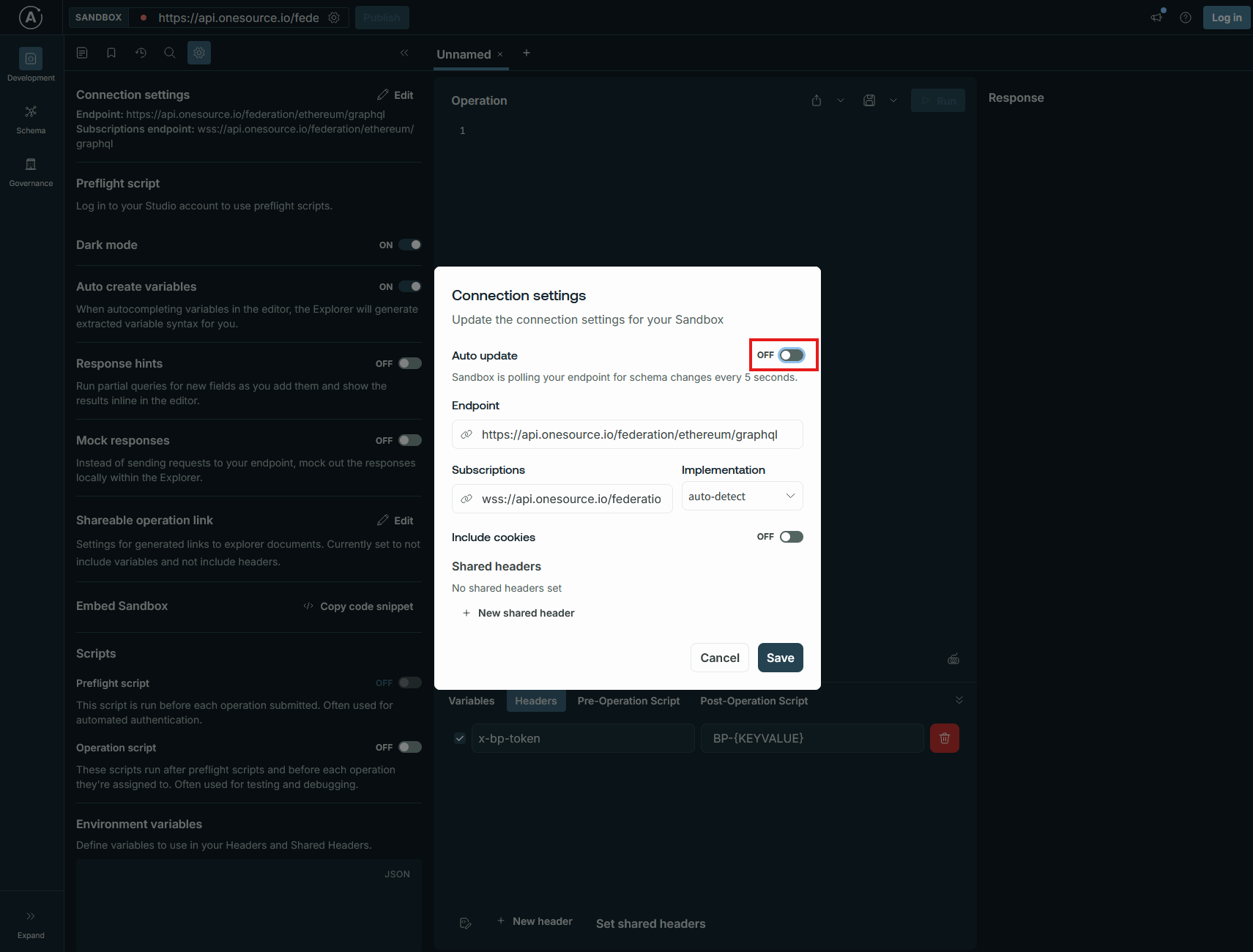The image size is (1253, 952).
Task: Enable Include cookies
Action: pos(791,536)
